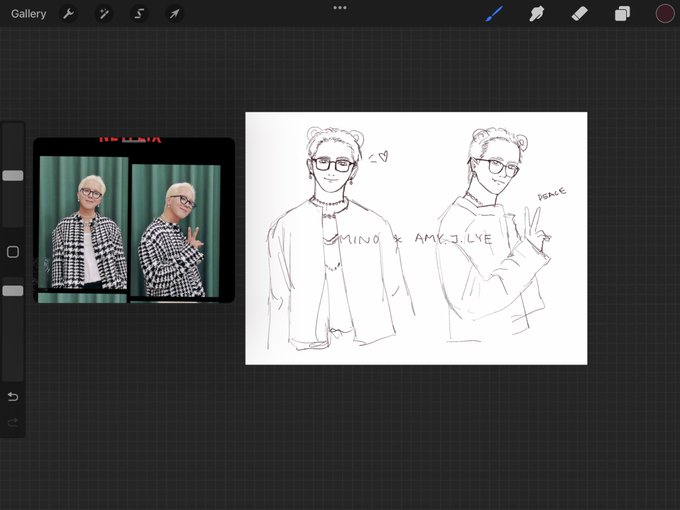Image resolution: width=680 pixels, height=510 pixels.
Task: Click the AMY.J.LYE signature on canvas
Action: (x=453, y=239)
